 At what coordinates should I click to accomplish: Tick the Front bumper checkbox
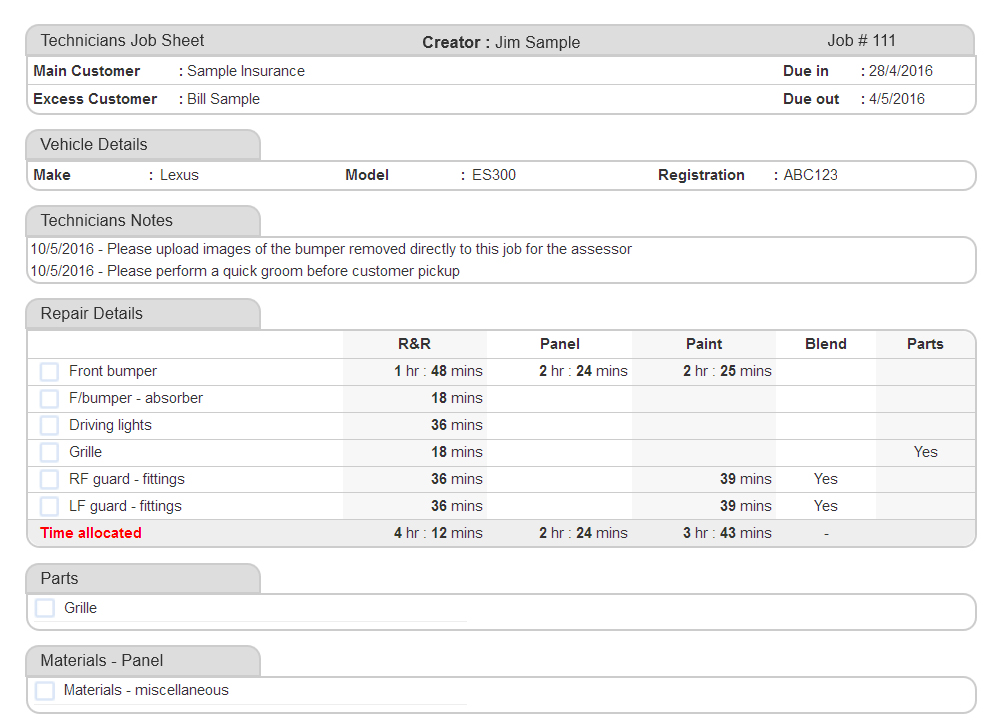click(49, 372)
